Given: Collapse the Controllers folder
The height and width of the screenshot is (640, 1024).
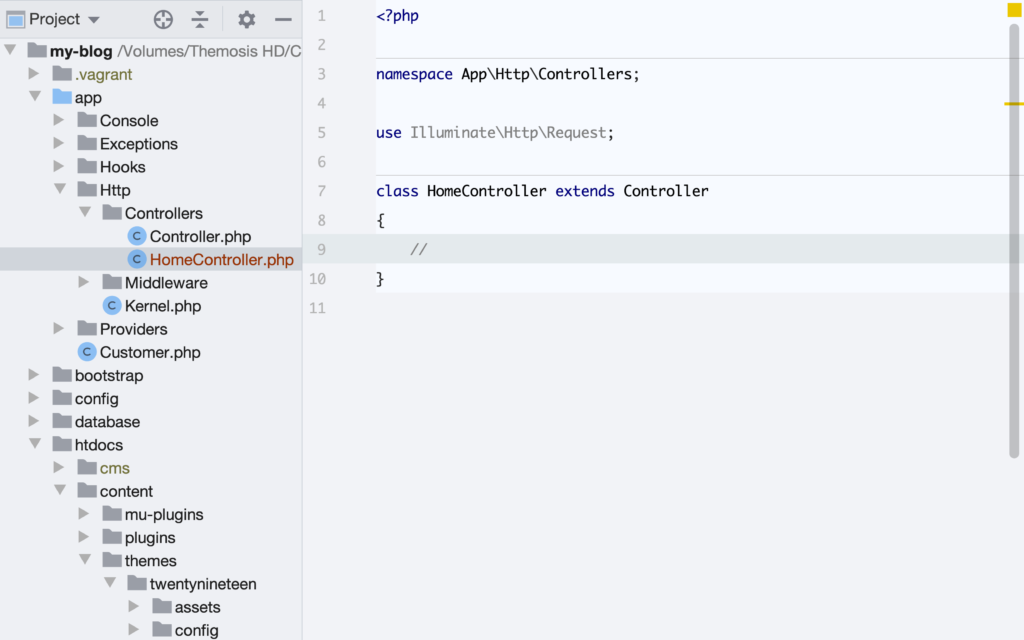Looking at the screenshot, I should click(x=85, y=212).
